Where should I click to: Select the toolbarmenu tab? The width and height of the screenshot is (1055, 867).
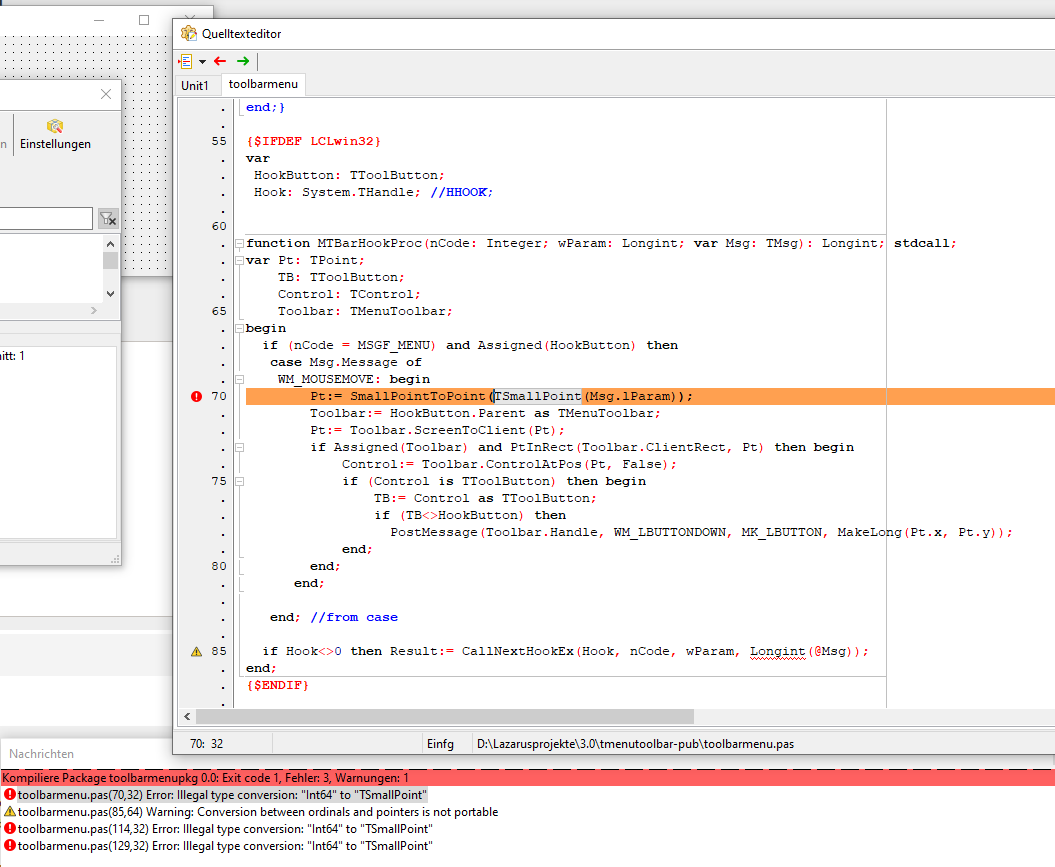(263, 84)
